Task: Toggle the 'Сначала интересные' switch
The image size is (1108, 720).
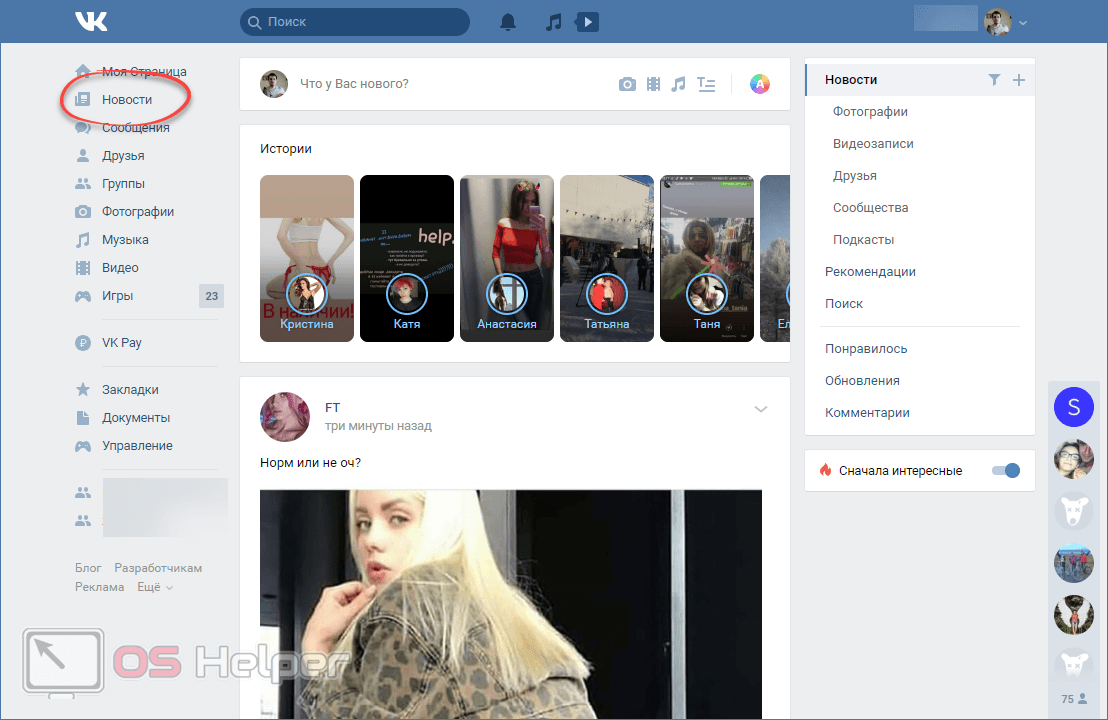Action: pyautogui.click(x=1005, y=470)
